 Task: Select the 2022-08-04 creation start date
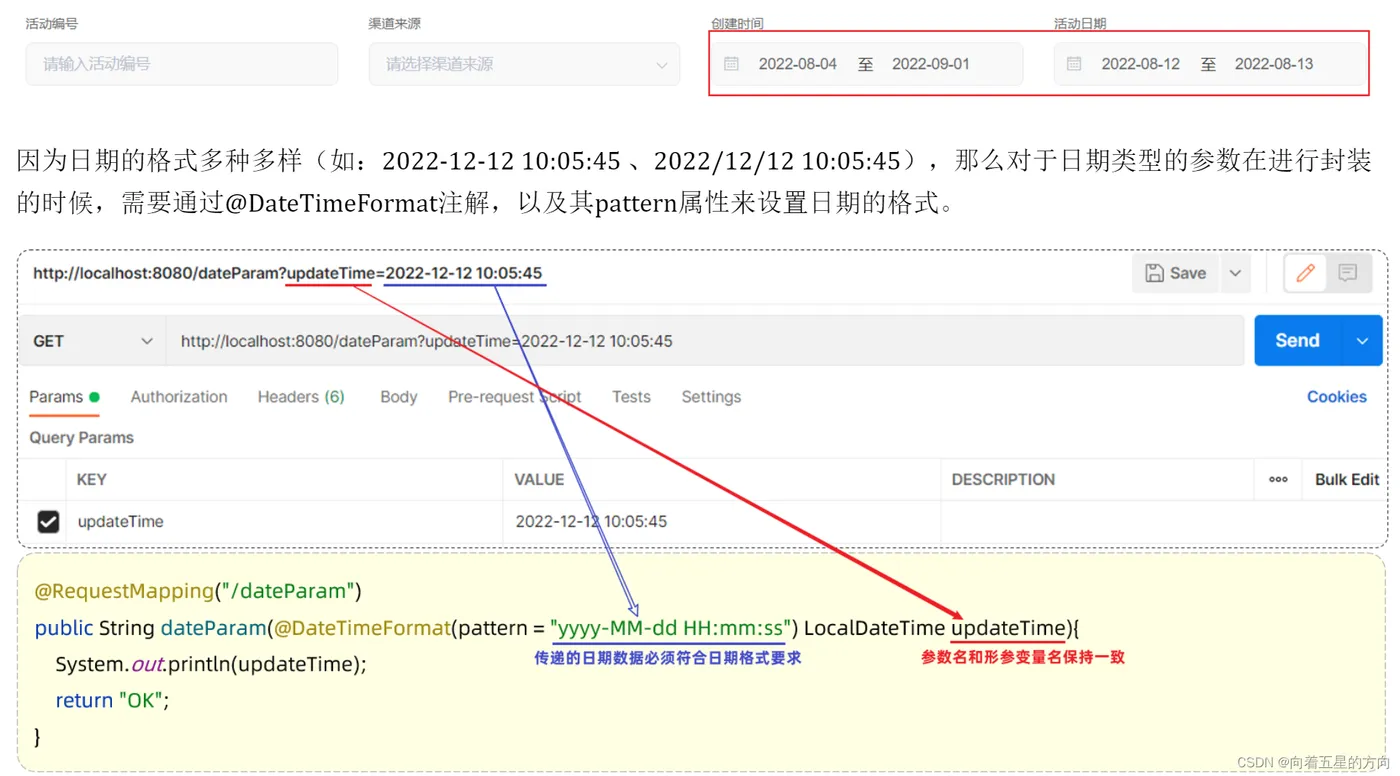point(797,64)
